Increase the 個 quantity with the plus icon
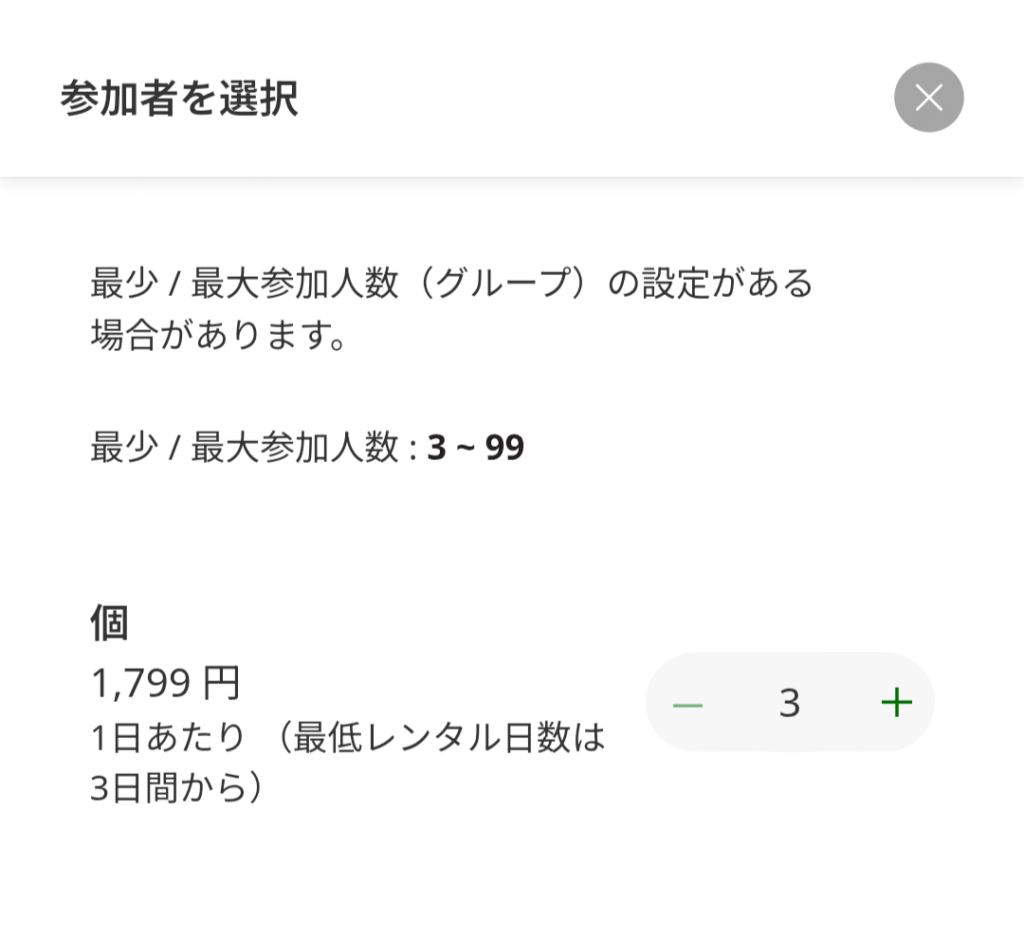The height and width of the screenshot is (941, 1024). click(897, 703)
